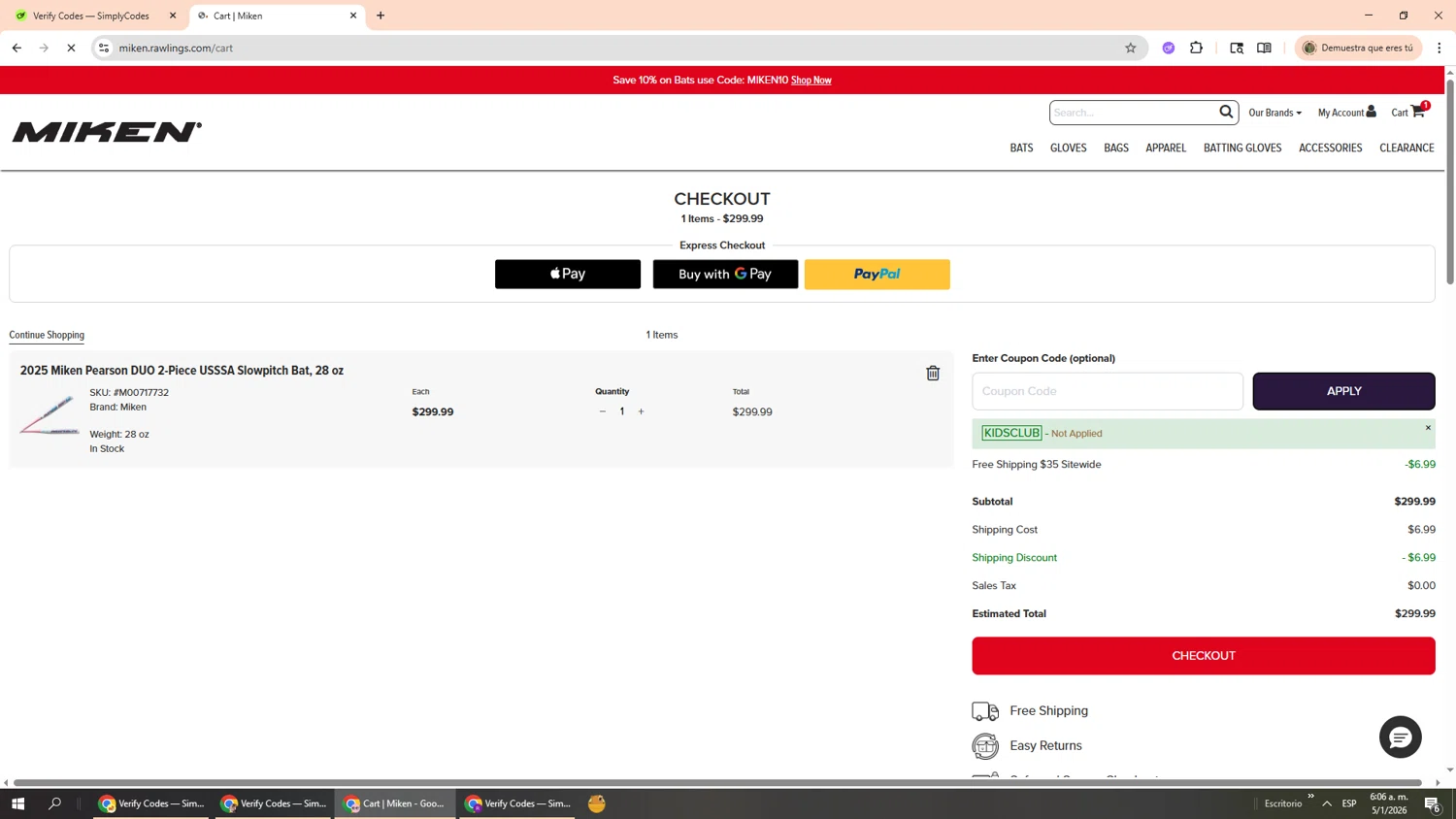The height and width of the screenshot is (819, 1456).
Task: Open the media search toolbar icon
Action: point(1237,48)
